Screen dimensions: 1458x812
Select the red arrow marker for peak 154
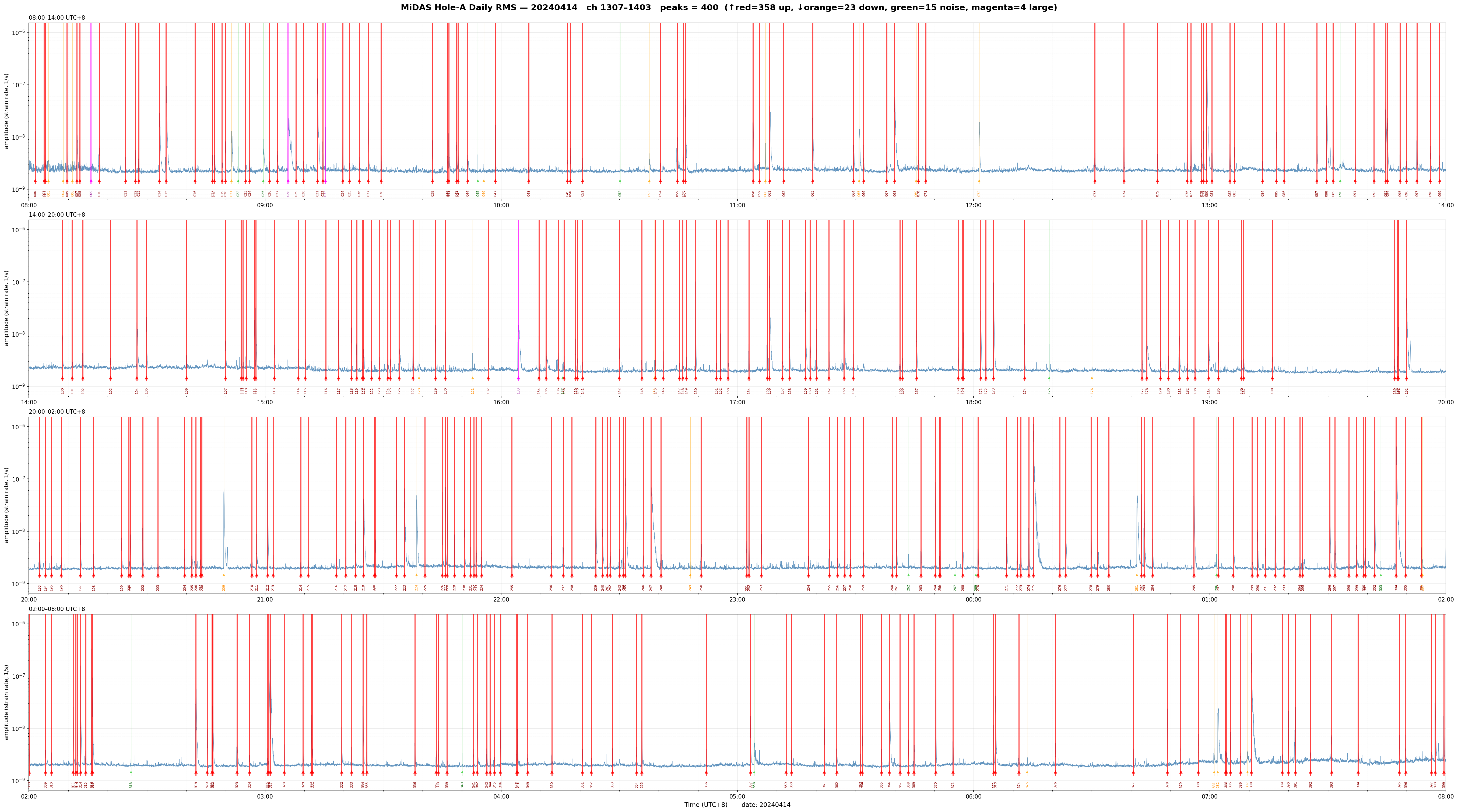pos(749,378)
